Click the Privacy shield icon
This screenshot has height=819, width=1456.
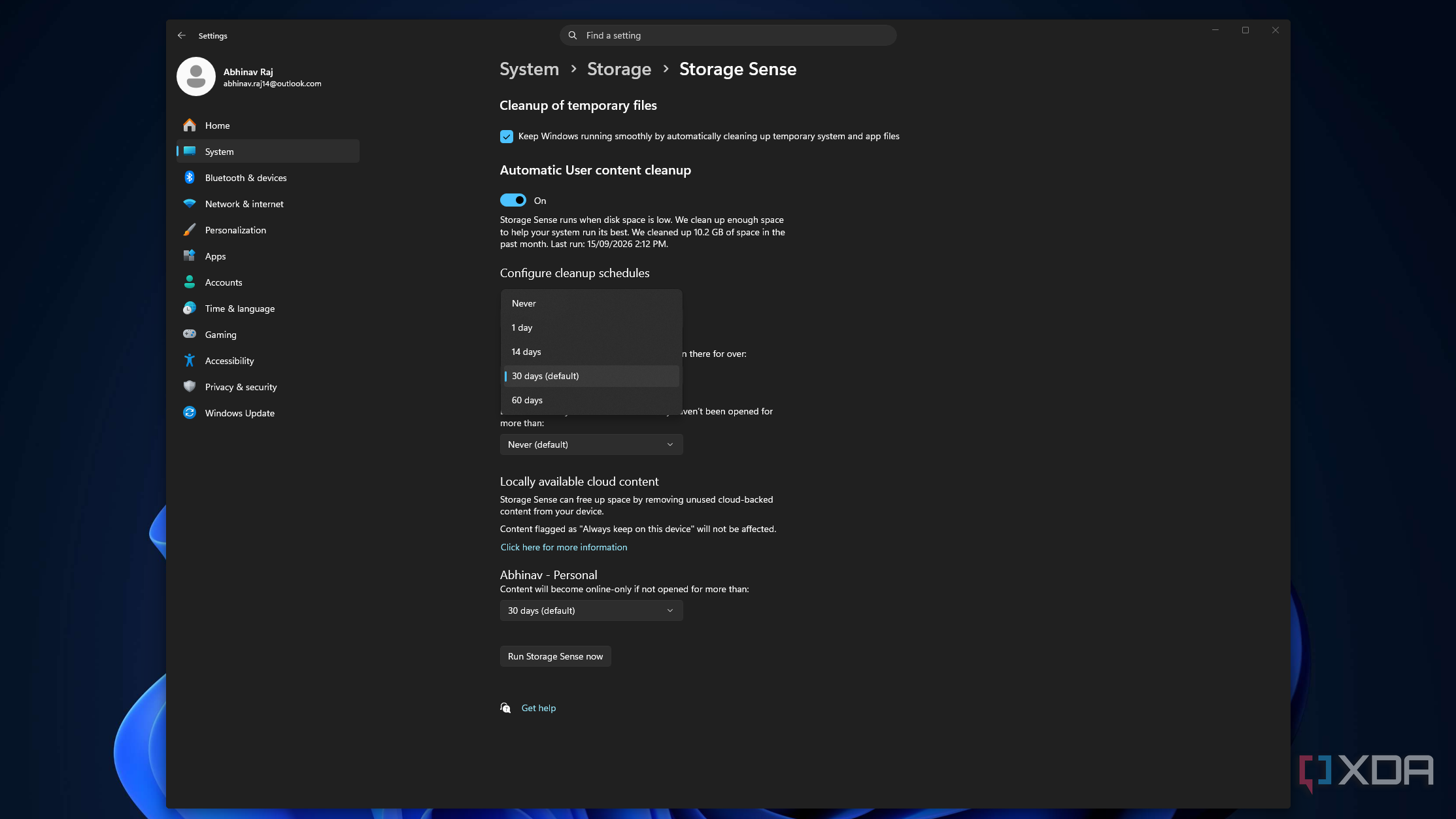point(190,386)
